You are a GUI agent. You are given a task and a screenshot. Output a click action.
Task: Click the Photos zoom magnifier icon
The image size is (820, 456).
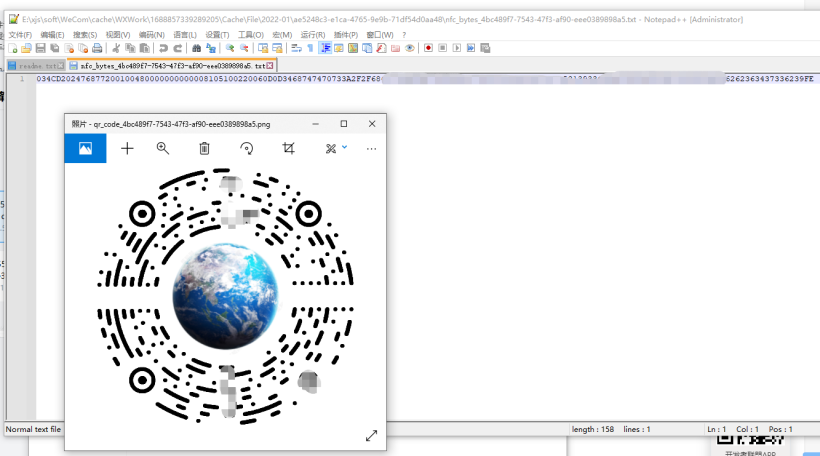[x=163, y=149]
